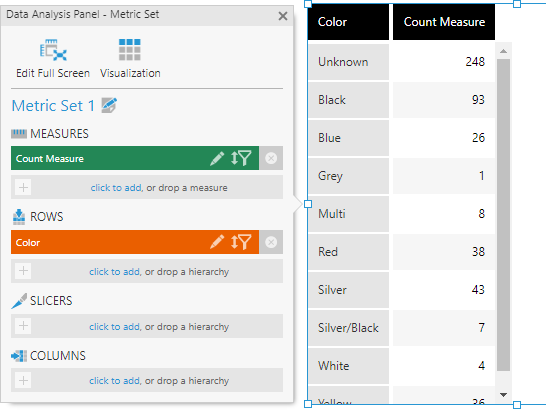Edit the Count Measure with pencil icon

217,158
